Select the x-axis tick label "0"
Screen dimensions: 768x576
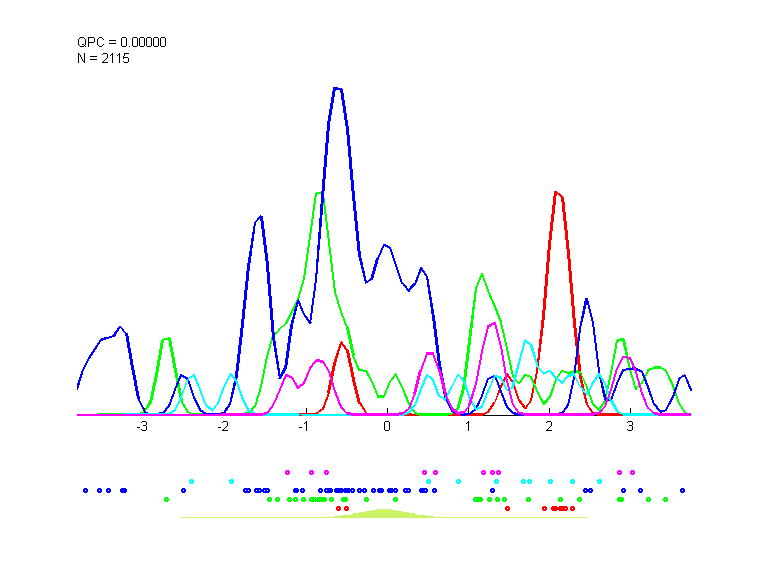387,426
